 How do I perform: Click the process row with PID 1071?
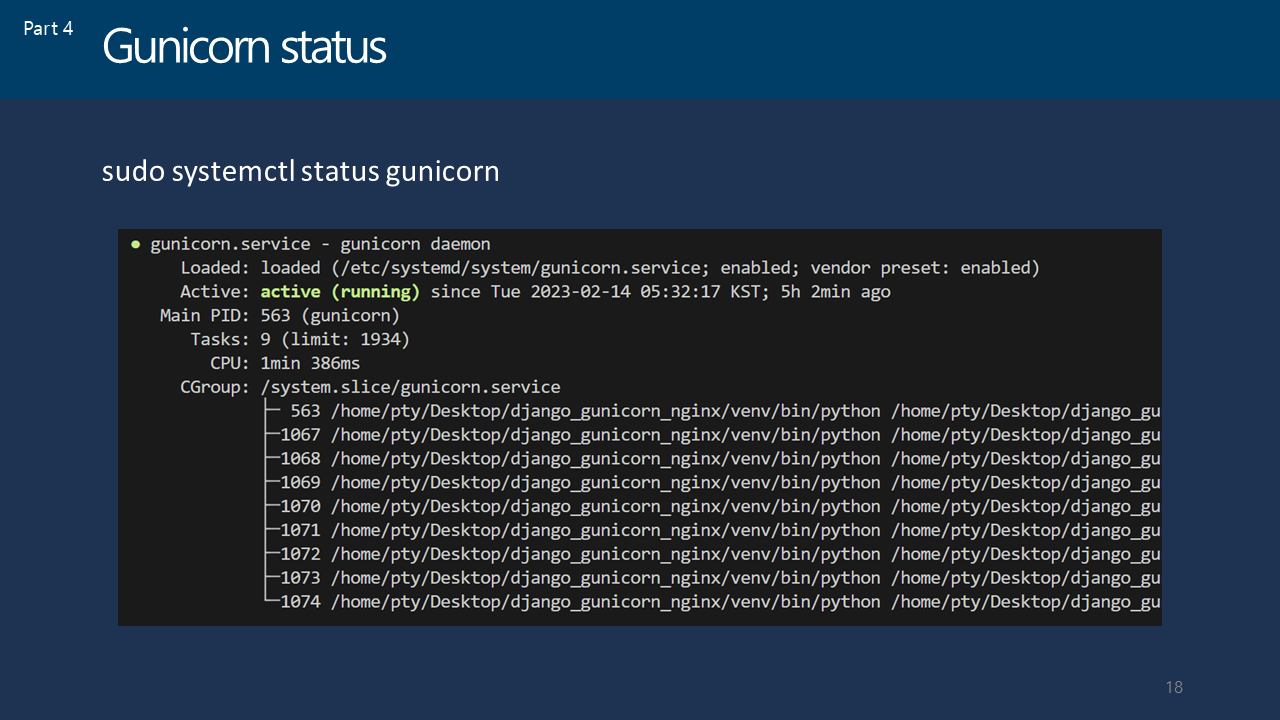pyautogui.click(x=713, y=530)
